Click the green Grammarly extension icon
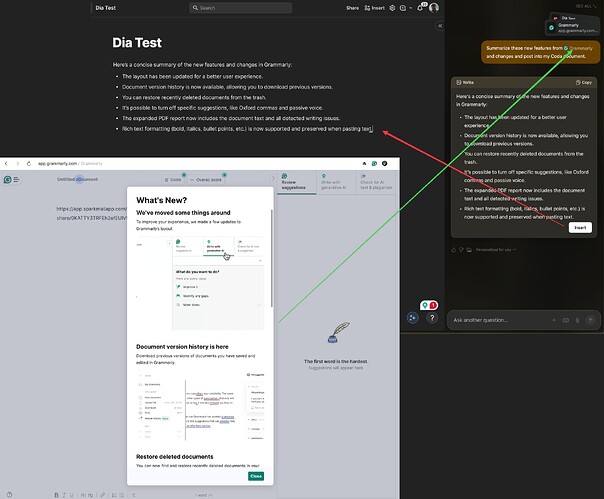The width and height of the screenshot is (604, 499). click(x=374, y=163)
